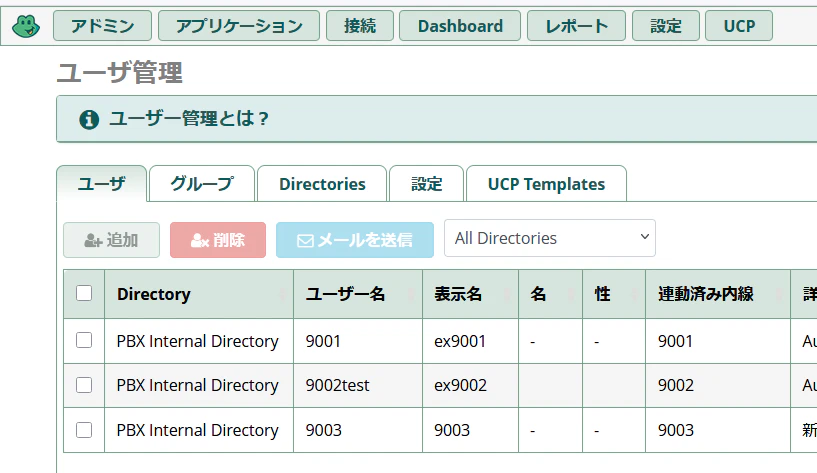Click linked extension 9002 cell
The image size is (817, 473).
pyautogui.click(x=718, y=385)
